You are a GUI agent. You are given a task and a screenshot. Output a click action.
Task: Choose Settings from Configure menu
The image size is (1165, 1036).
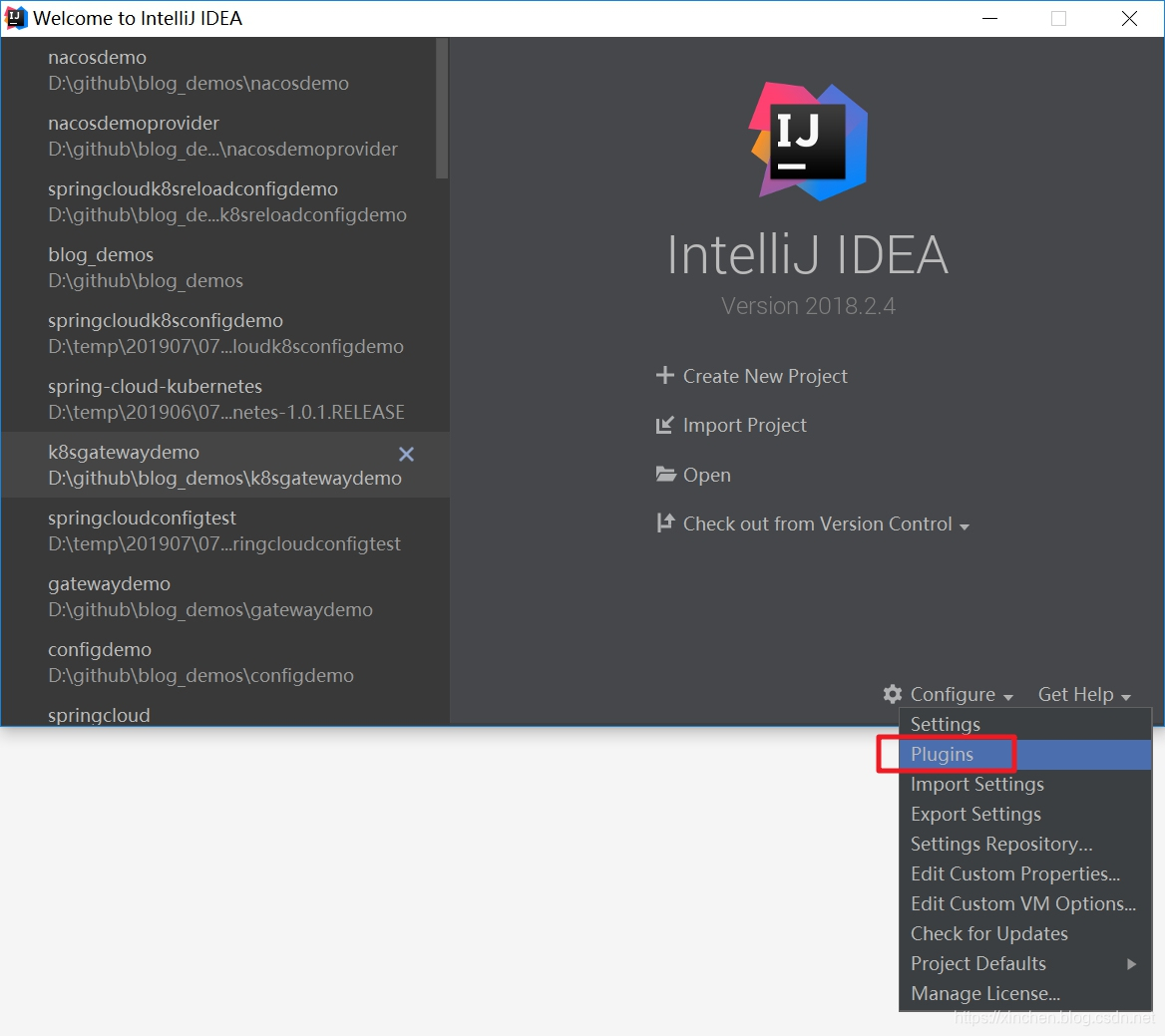[x=1025, y=724]
